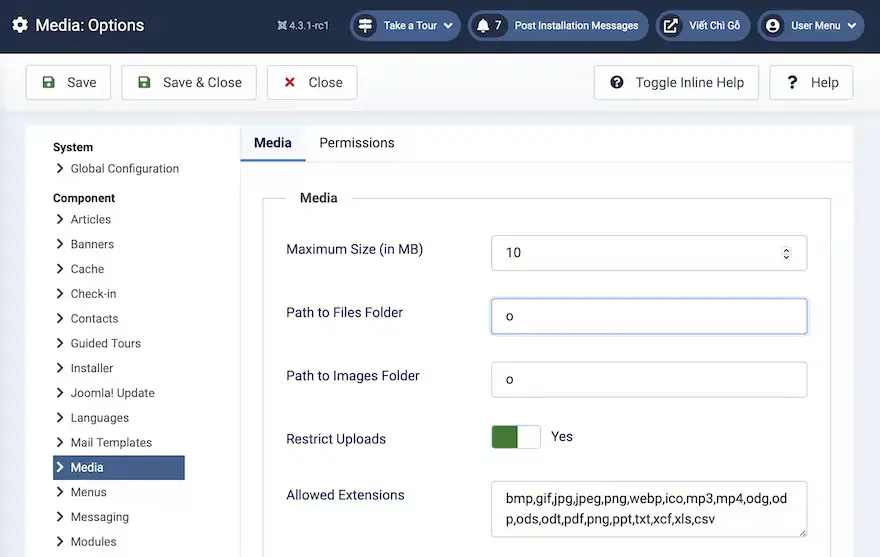Open Global Configuration in sidebar

pyautogui.click(x=124, y=169)
